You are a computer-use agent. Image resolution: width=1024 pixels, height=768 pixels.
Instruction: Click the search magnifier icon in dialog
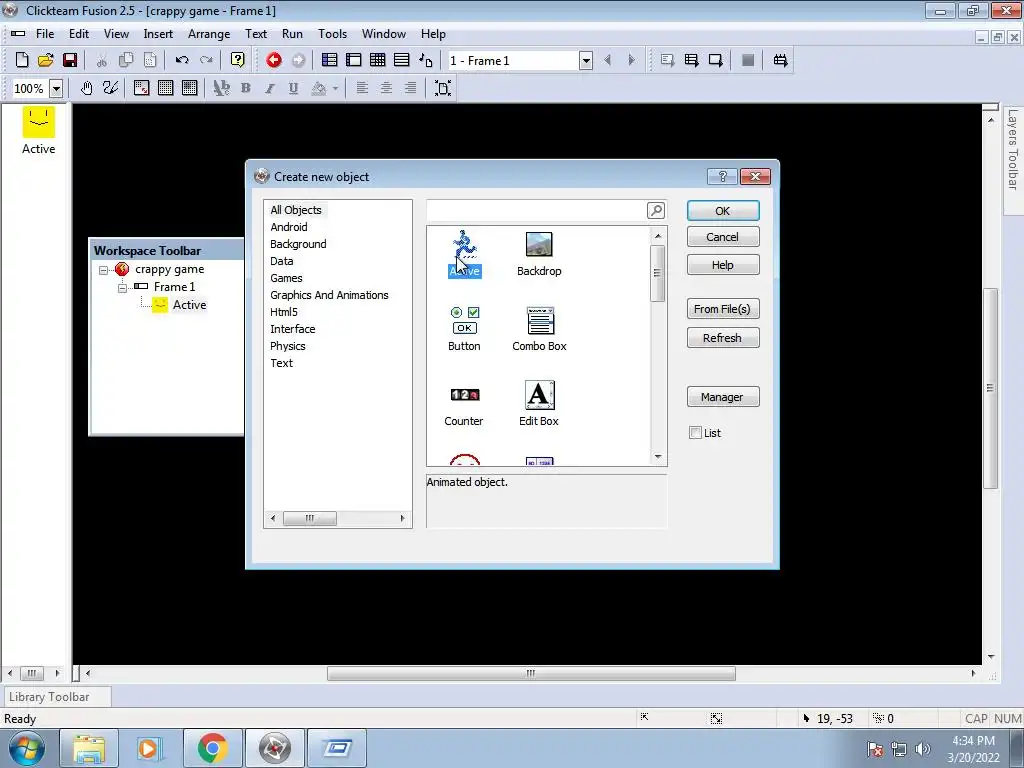coord(656,210)
